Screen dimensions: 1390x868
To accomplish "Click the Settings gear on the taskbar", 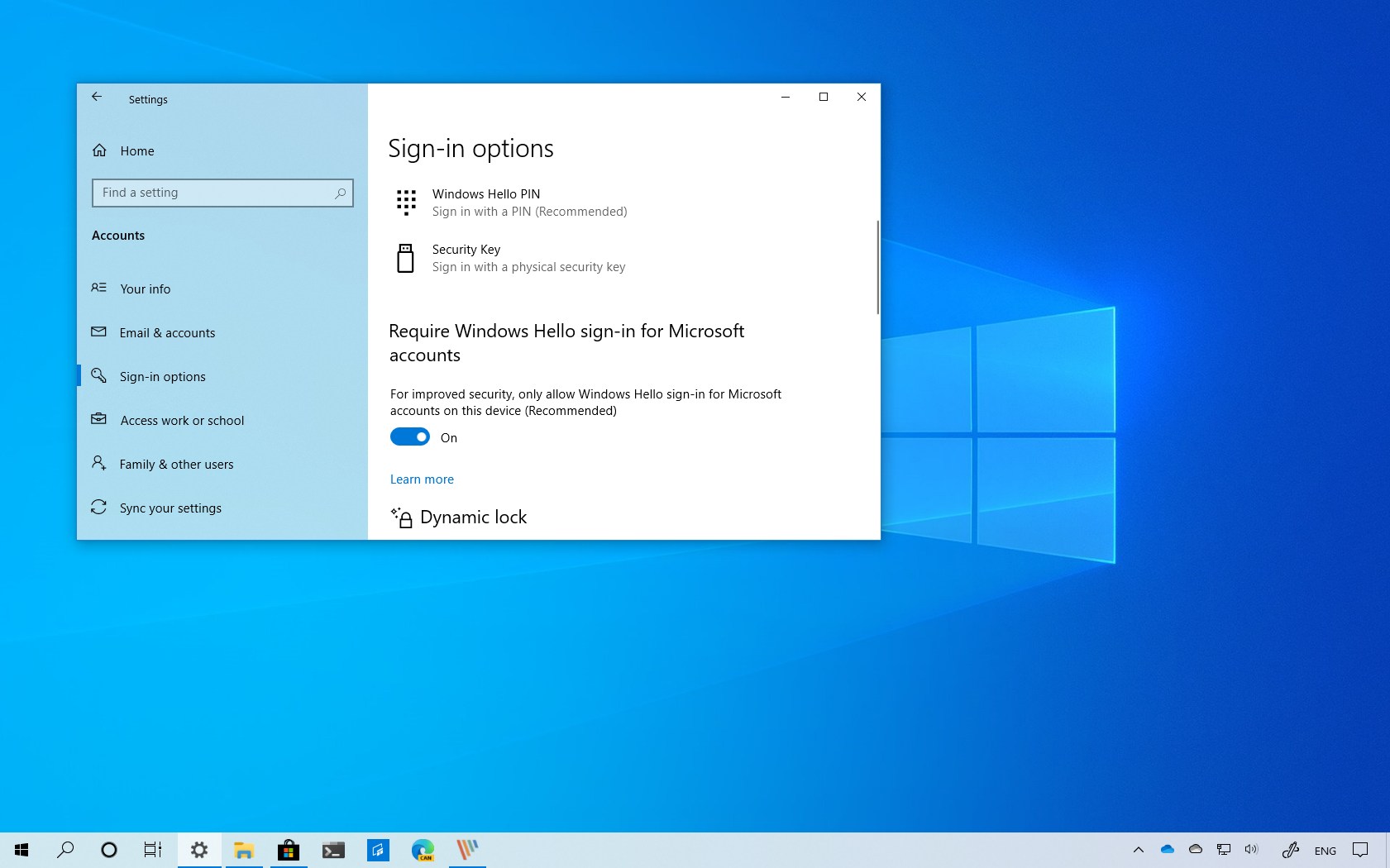I will point(199,850).
